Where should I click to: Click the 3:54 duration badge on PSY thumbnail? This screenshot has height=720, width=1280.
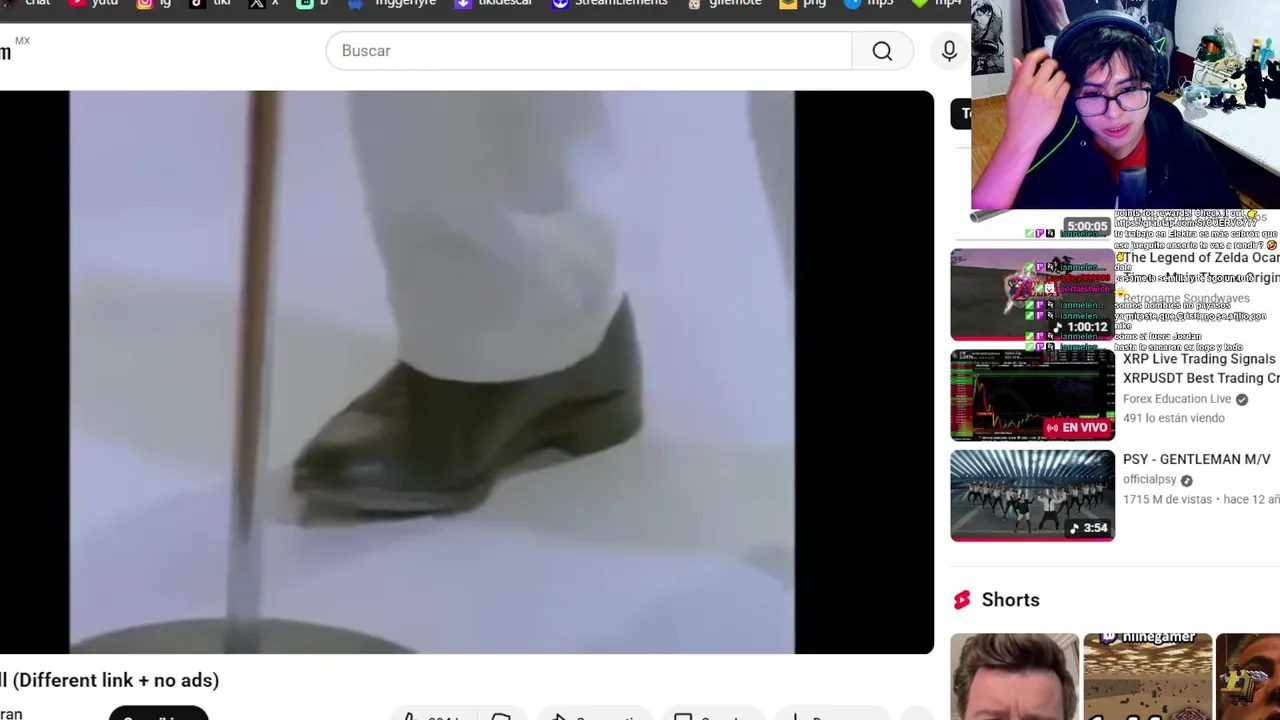[x=1088, y=528]
